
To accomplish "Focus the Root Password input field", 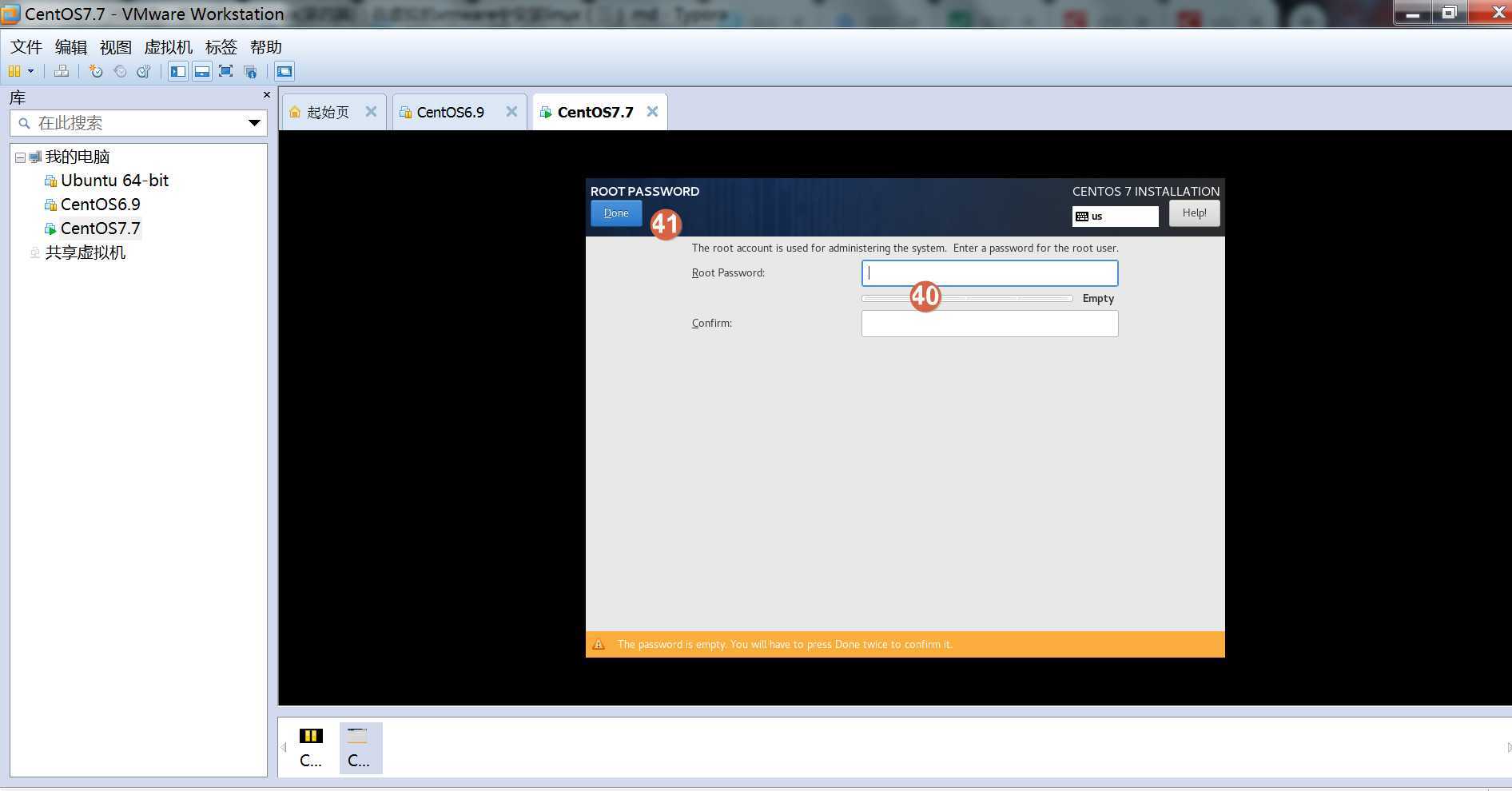I will (989, 273).
